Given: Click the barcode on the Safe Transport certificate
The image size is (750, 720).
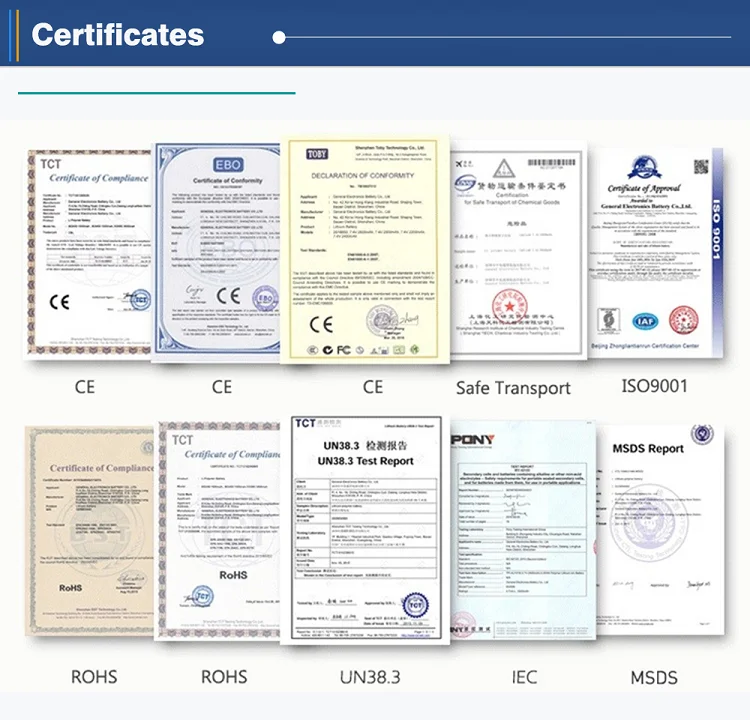Looking at the screenshot, I should click(551, 163).
